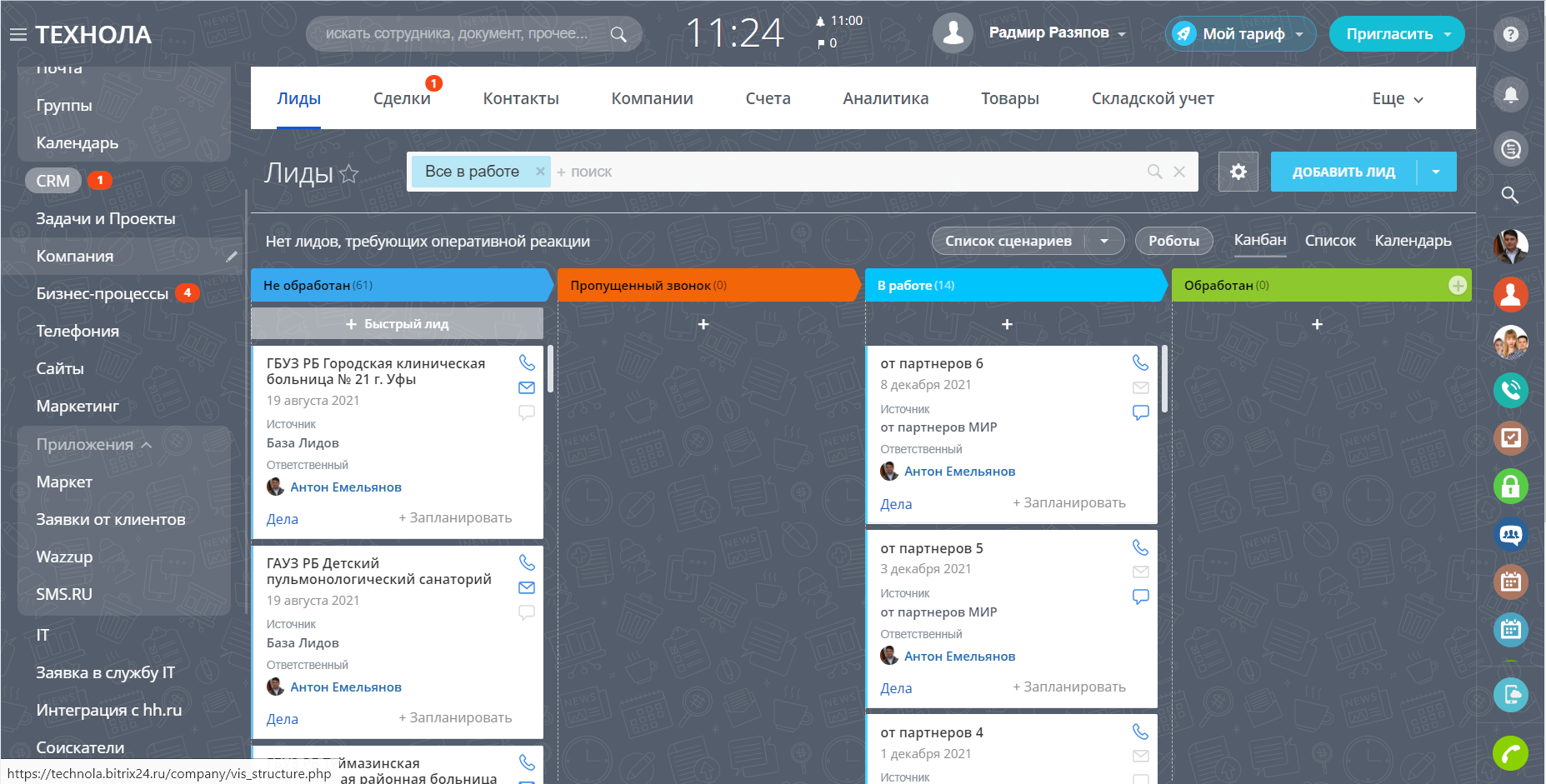Call the 'от партнеров 5' lead
Image resolution: width=1546 pixels, height=784 pixels.
point(1141,547)
